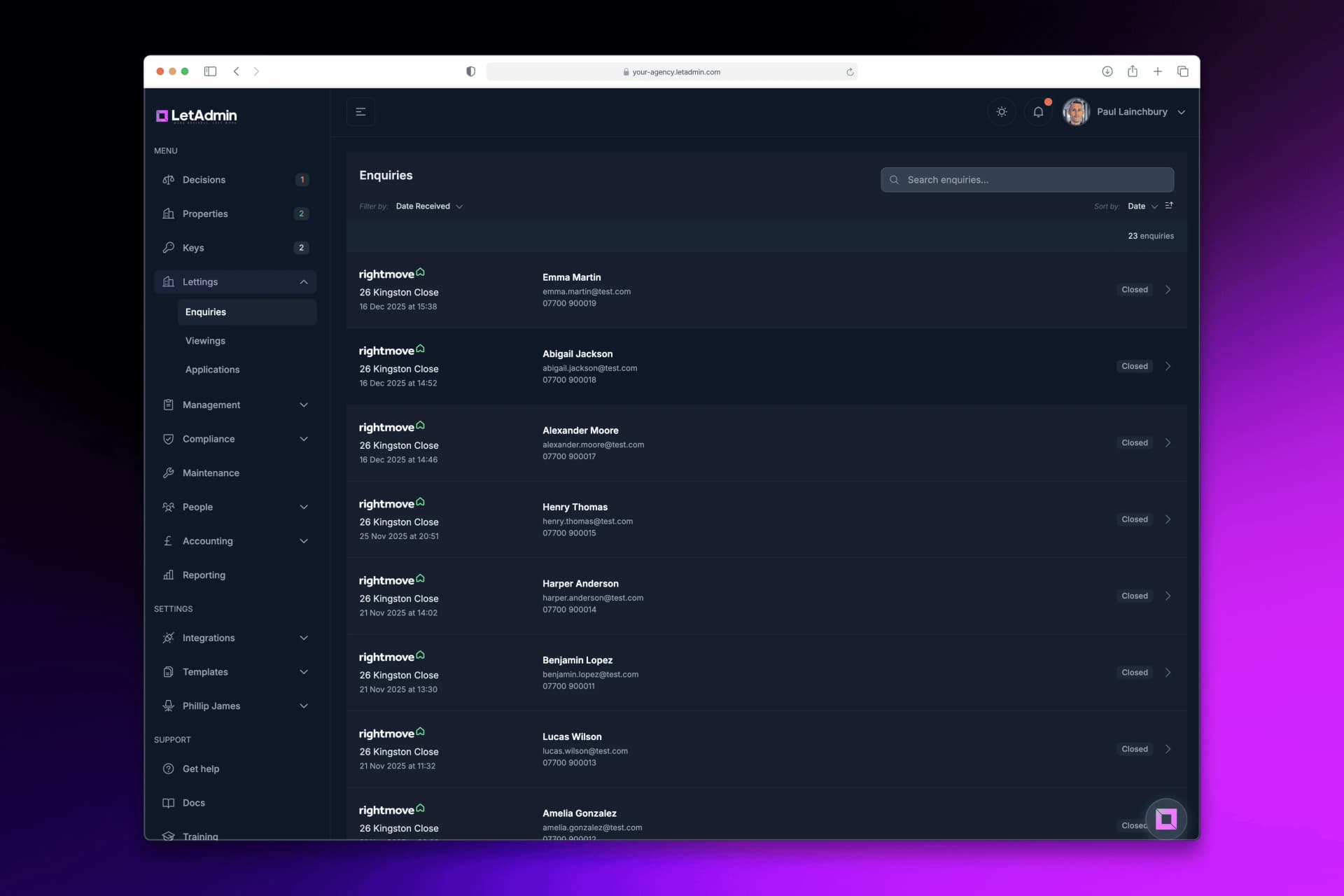Open the Get help support link
The width and height of the screenshot is (1344, 896).
tap(200, 768)
